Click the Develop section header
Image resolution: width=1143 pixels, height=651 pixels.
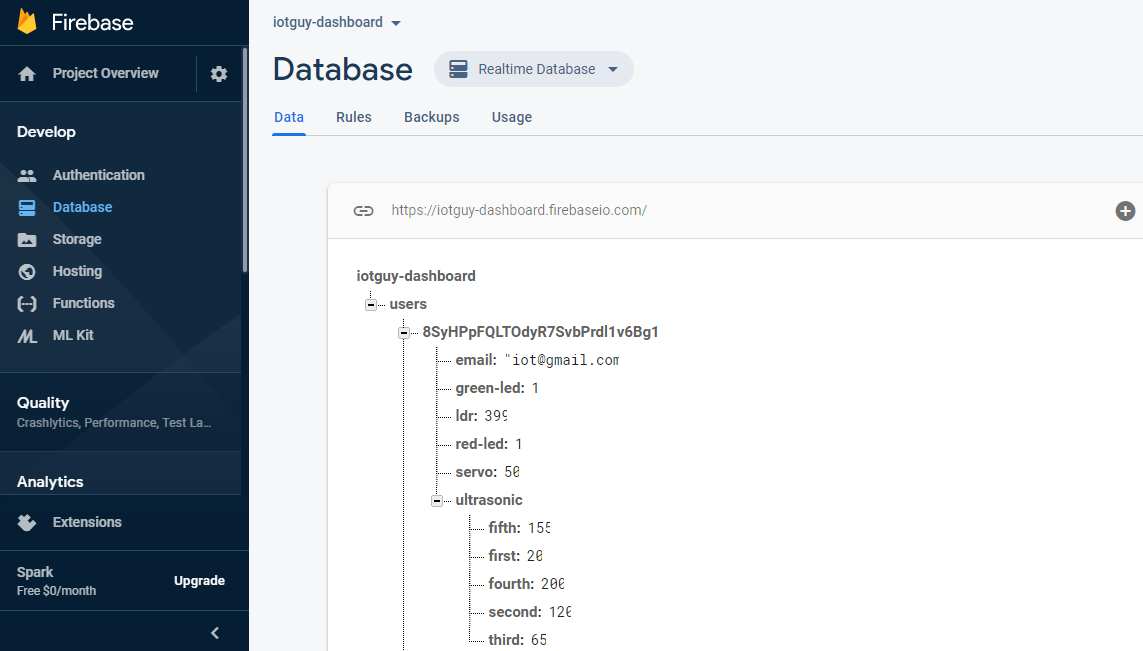tap(46, 132)
